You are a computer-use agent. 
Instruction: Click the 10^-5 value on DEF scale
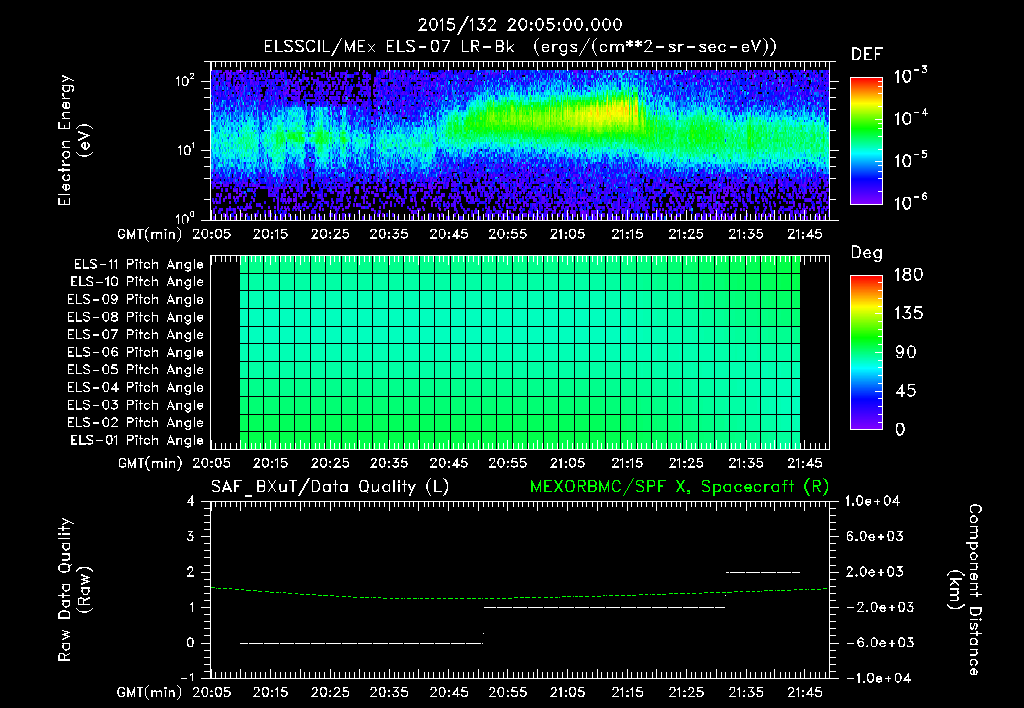(x=911, y=160)
